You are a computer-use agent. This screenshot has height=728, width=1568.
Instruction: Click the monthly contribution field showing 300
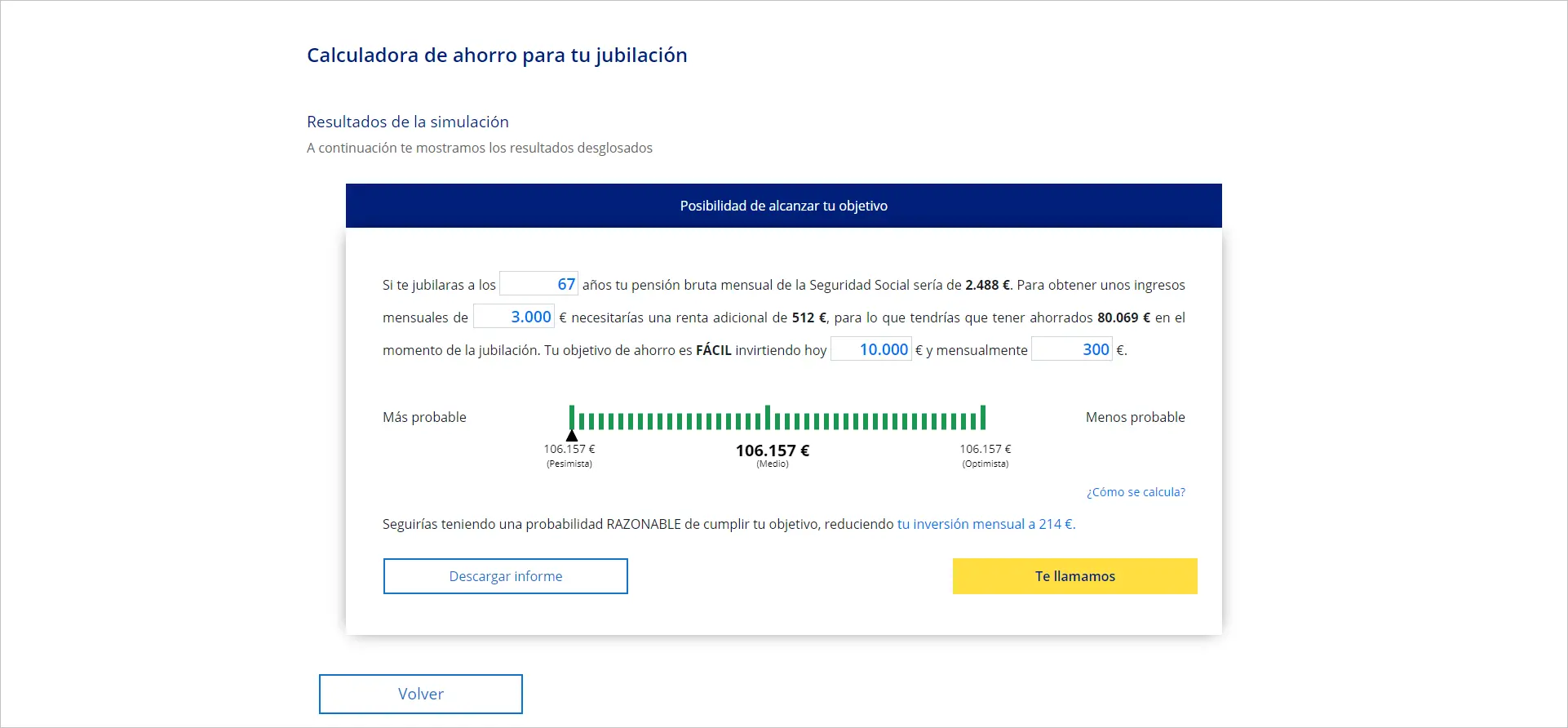click(1071, 349)
